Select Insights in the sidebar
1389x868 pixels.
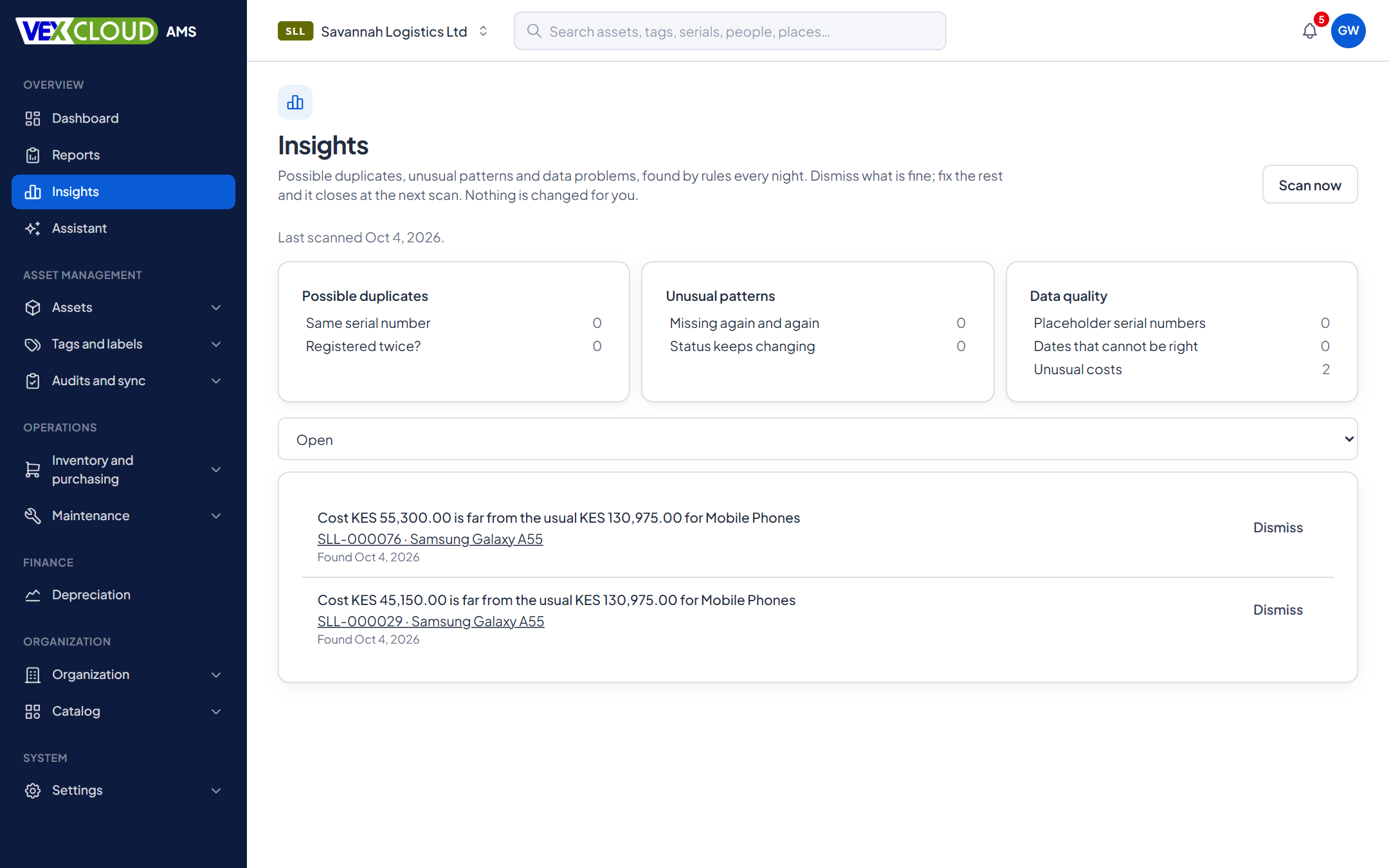[123, 192]
